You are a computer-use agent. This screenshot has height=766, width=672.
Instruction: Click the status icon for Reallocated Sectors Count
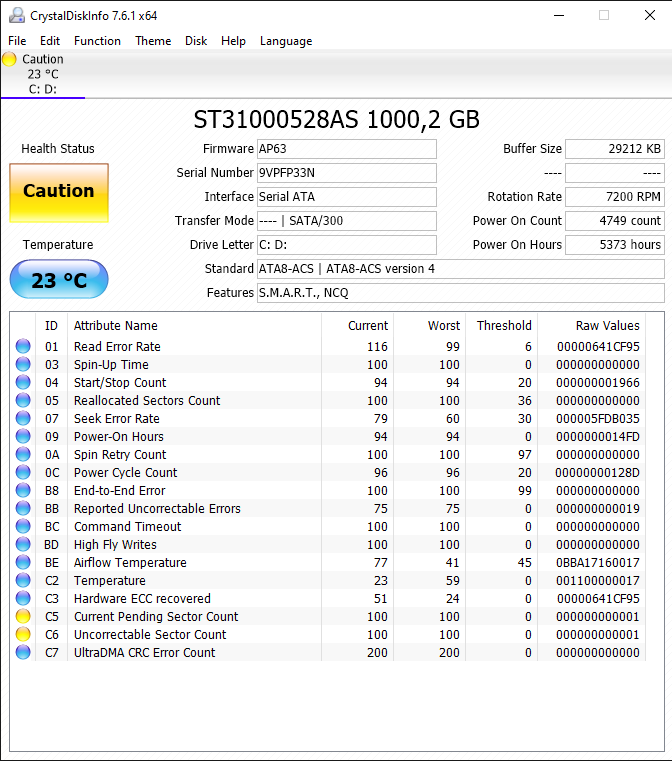click(23, 401)
